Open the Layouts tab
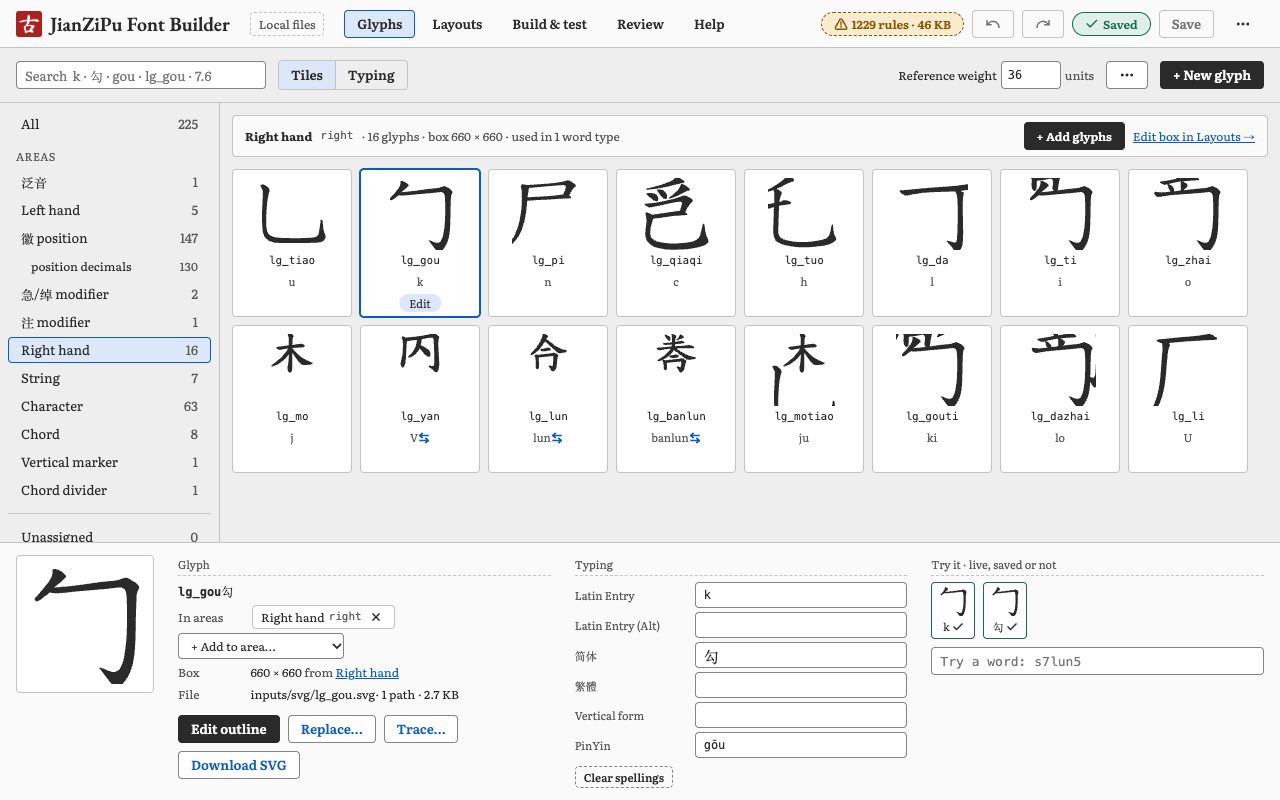 457,25
